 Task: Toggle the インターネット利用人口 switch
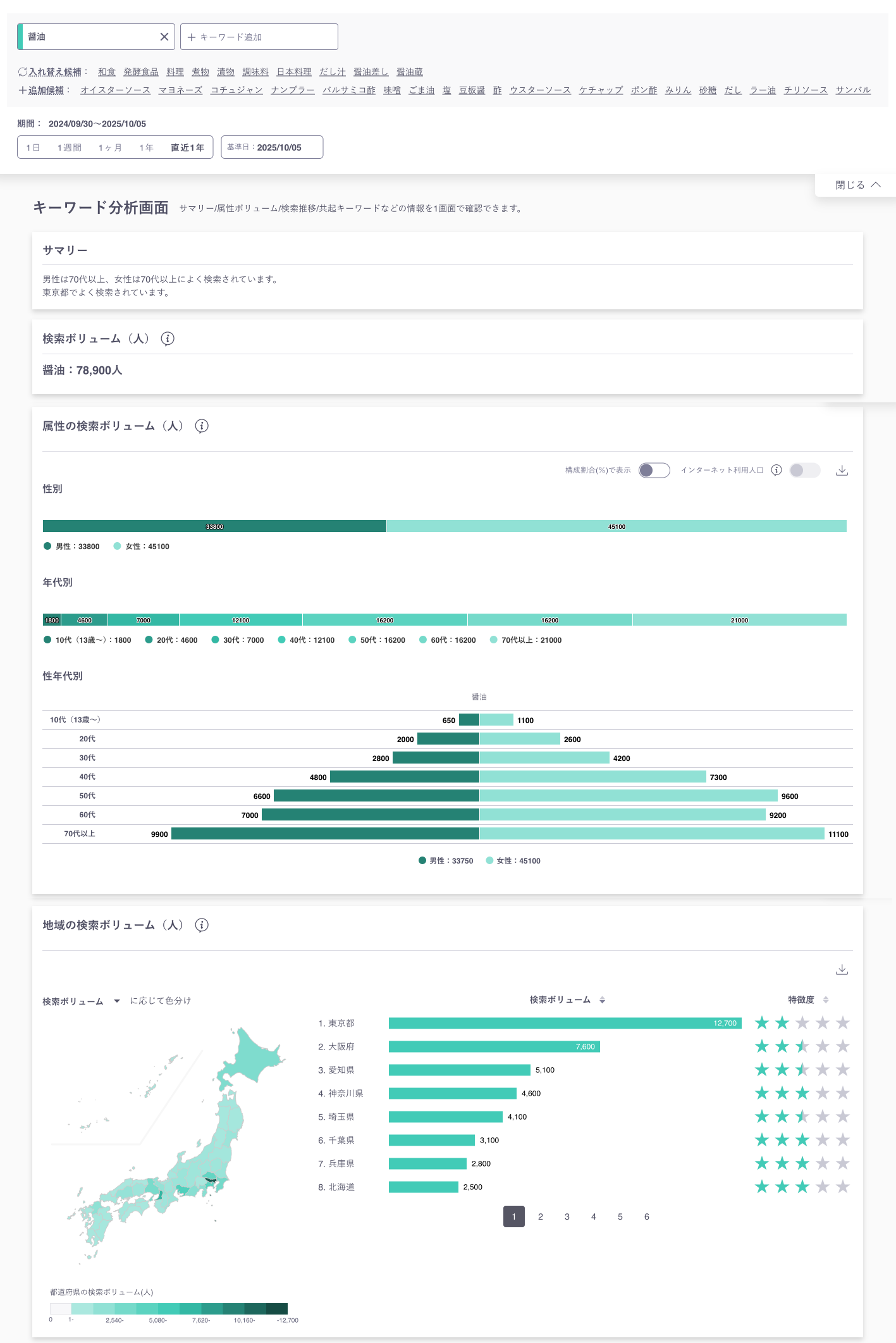click(x=805, y=470)
